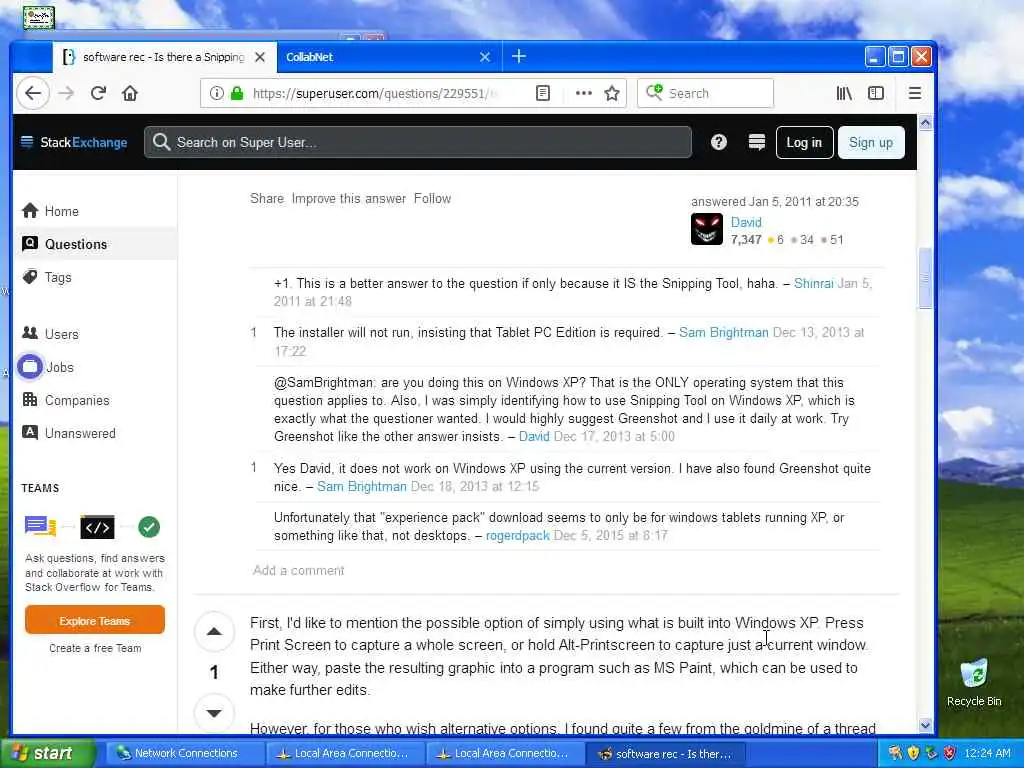Screen dimensions: 1024x768
Task: Click the Sign up button
Action: click(x=871, y=142)
